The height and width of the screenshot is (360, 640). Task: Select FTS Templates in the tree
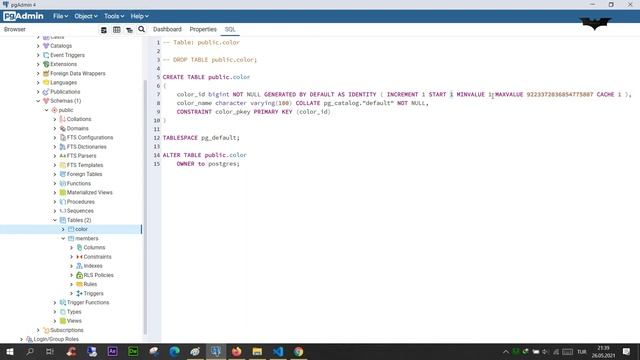(85, 165)
